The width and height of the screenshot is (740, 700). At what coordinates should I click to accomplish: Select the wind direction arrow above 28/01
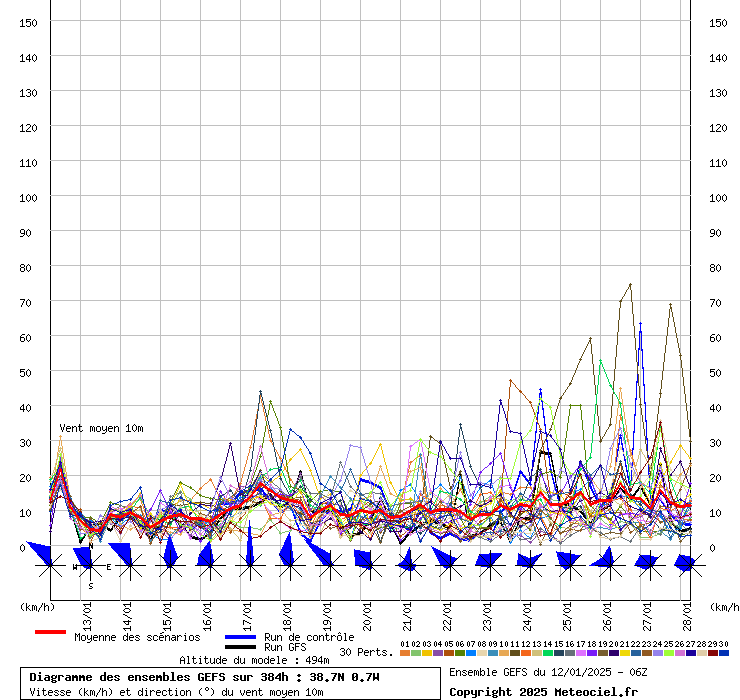coord(686,565)
